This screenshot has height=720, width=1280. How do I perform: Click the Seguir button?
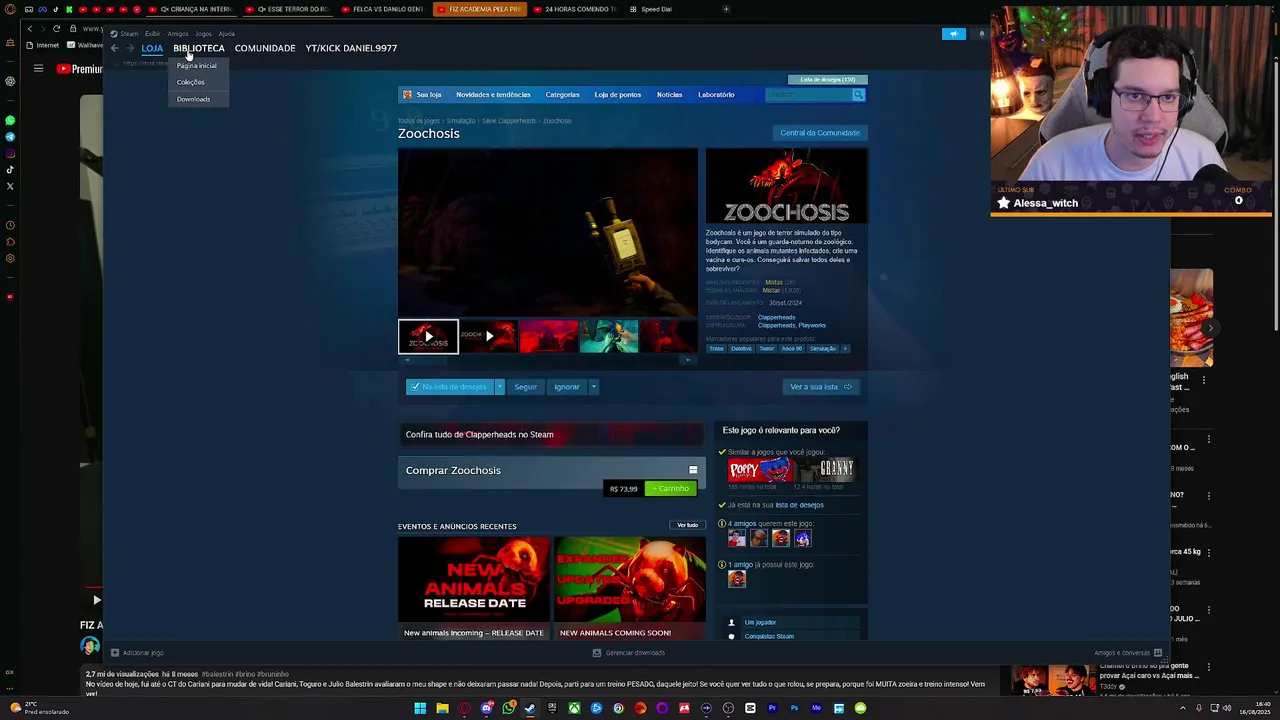pos(526,387)
